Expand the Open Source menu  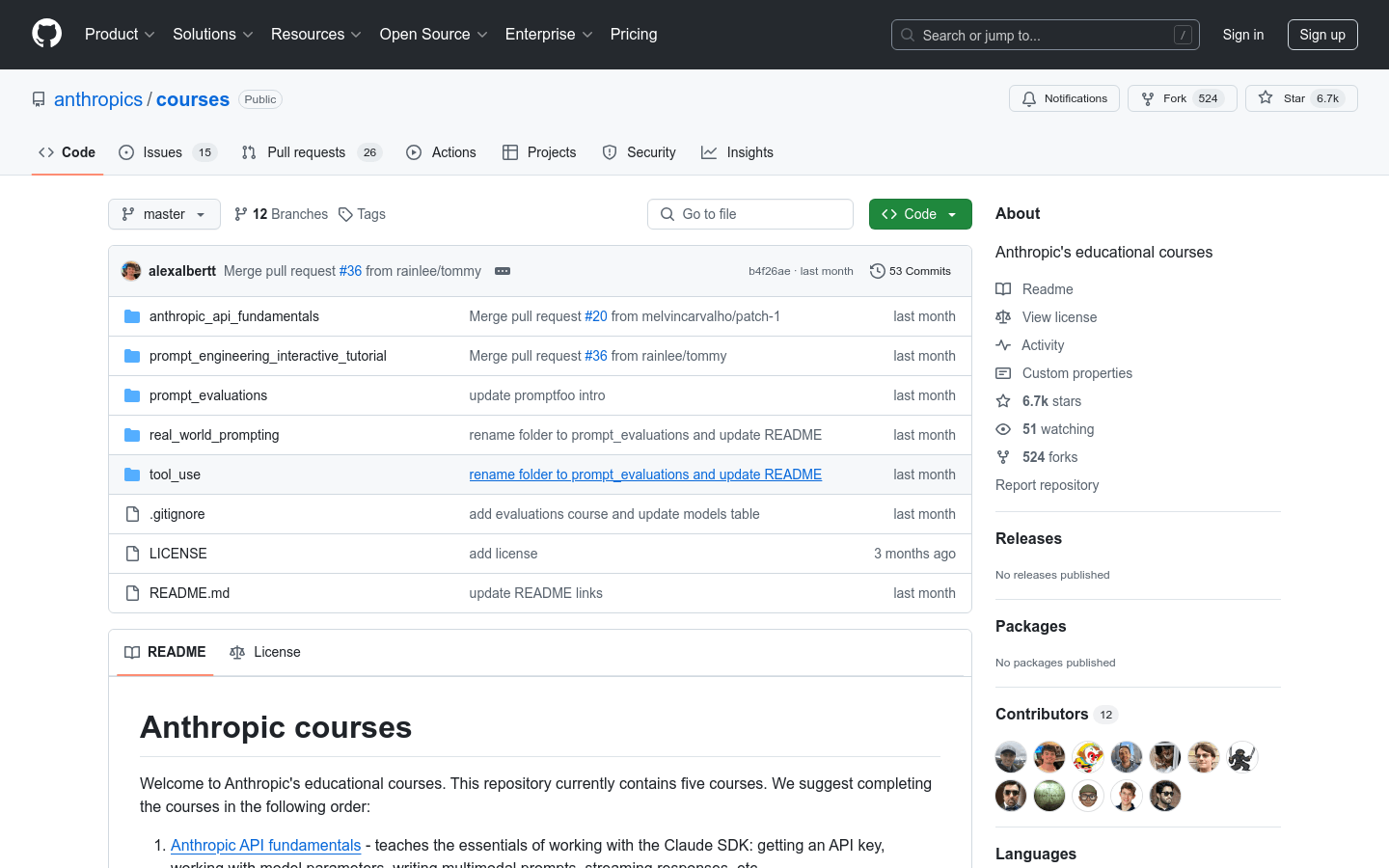(x=434, y=34)
